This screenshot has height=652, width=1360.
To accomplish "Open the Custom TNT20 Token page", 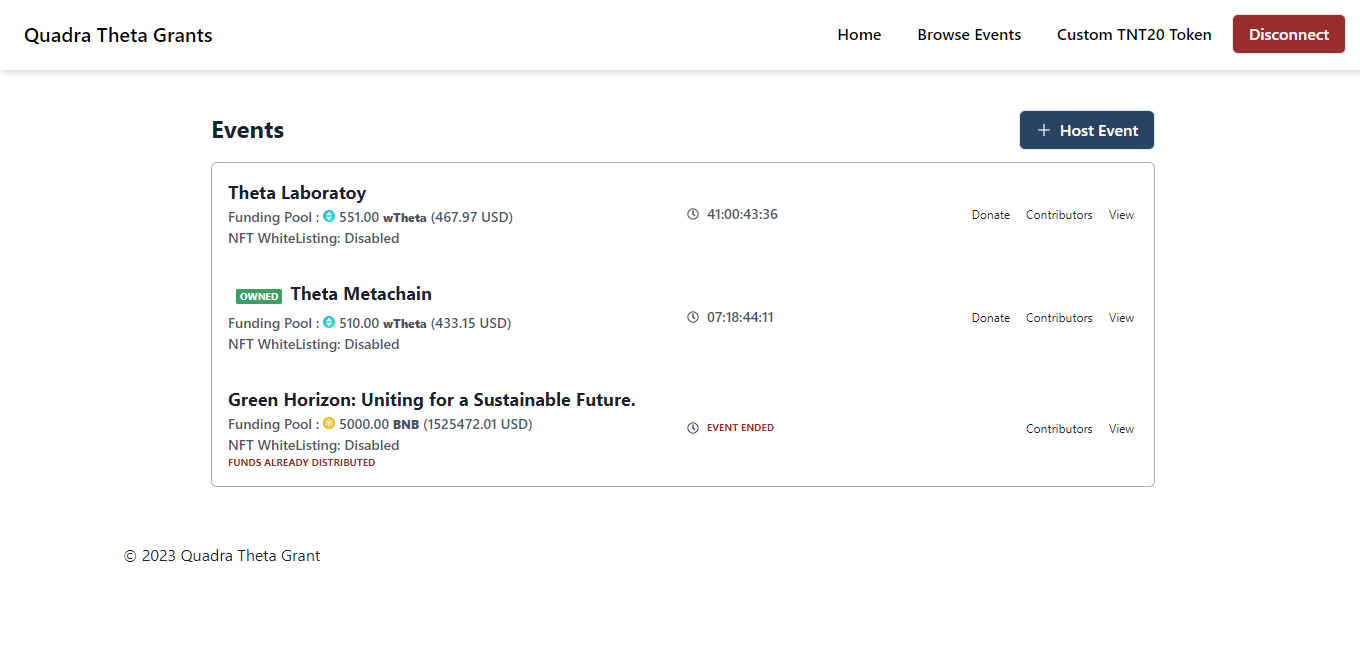I will (1134, 35).
